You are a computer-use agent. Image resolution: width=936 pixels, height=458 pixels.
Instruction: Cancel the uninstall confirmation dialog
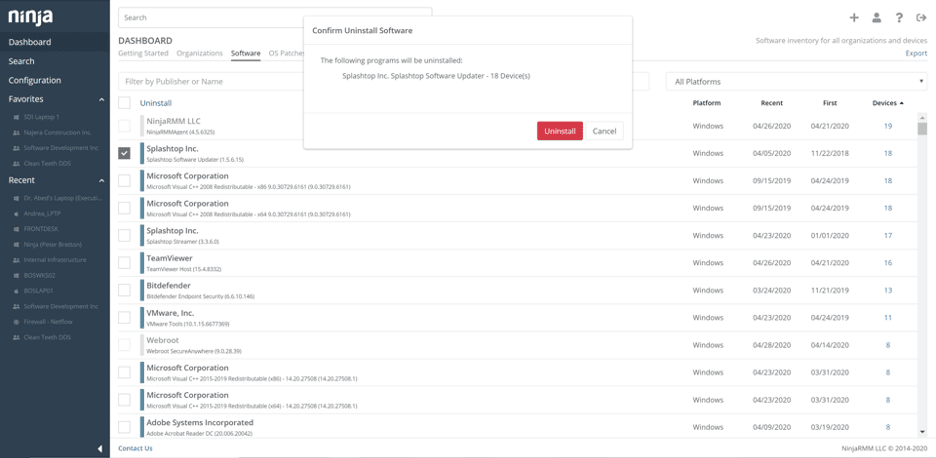tap(604, 131)
